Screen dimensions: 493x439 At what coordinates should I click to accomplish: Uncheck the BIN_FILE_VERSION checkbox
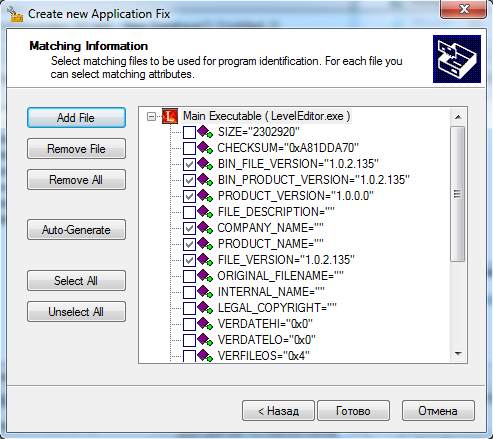[189, 164]
